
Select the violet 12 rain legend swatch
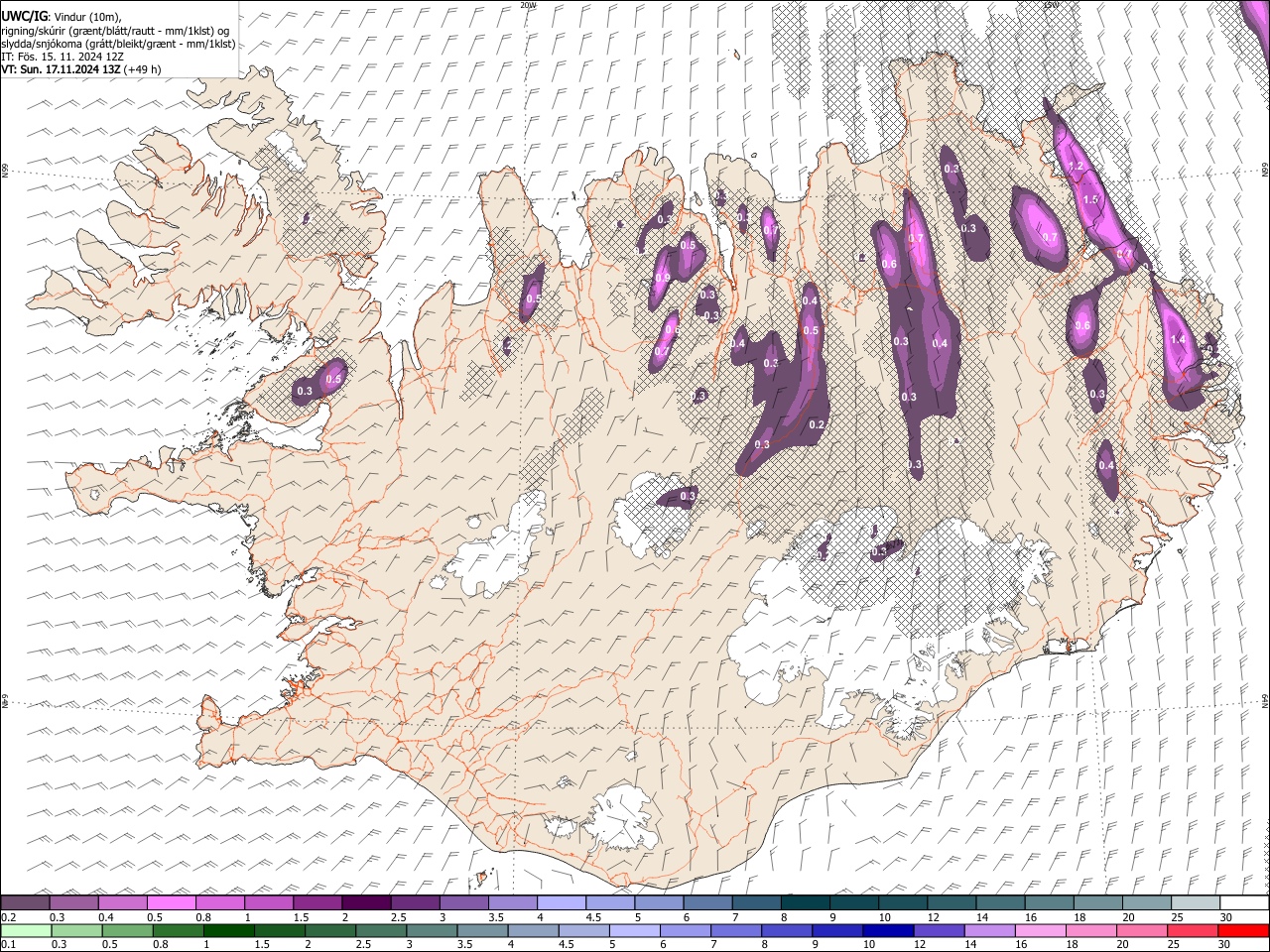tap(940, 931)
